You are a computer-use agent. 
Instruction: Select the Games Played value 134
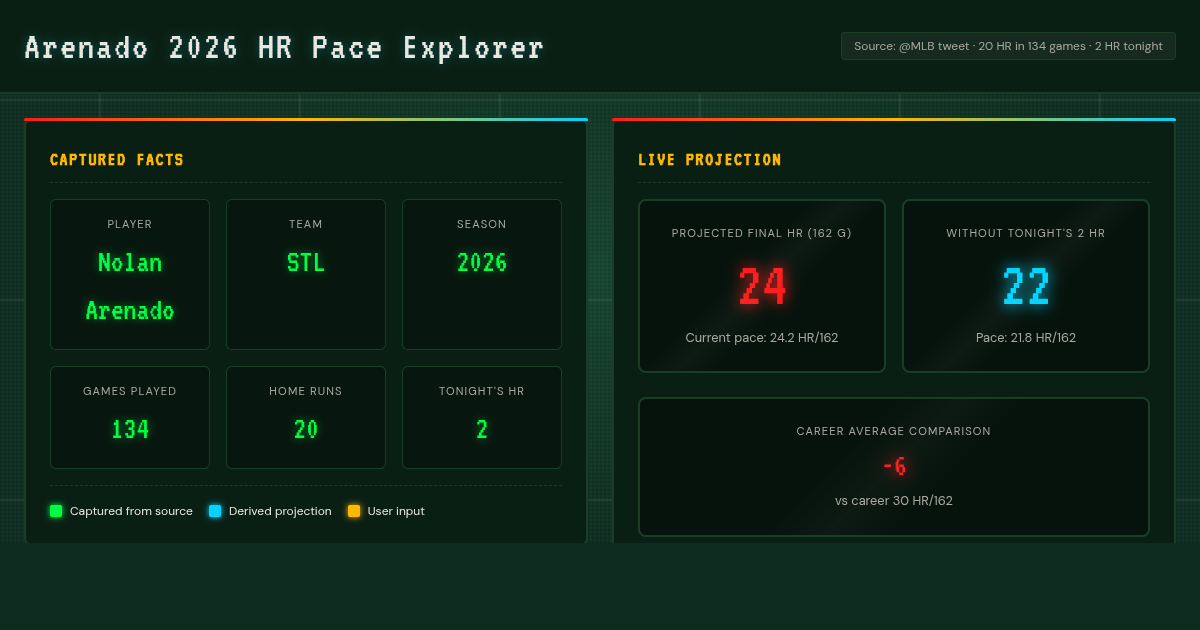point(130,430)
